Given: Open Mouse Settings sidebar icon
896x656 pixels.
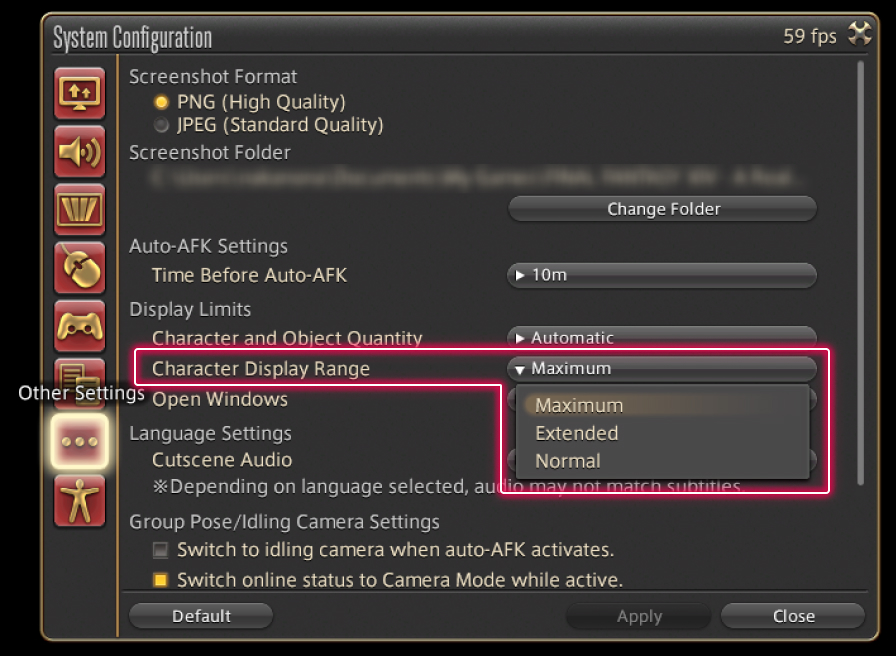Looking at the screenshot, I should tap(80, 268).
